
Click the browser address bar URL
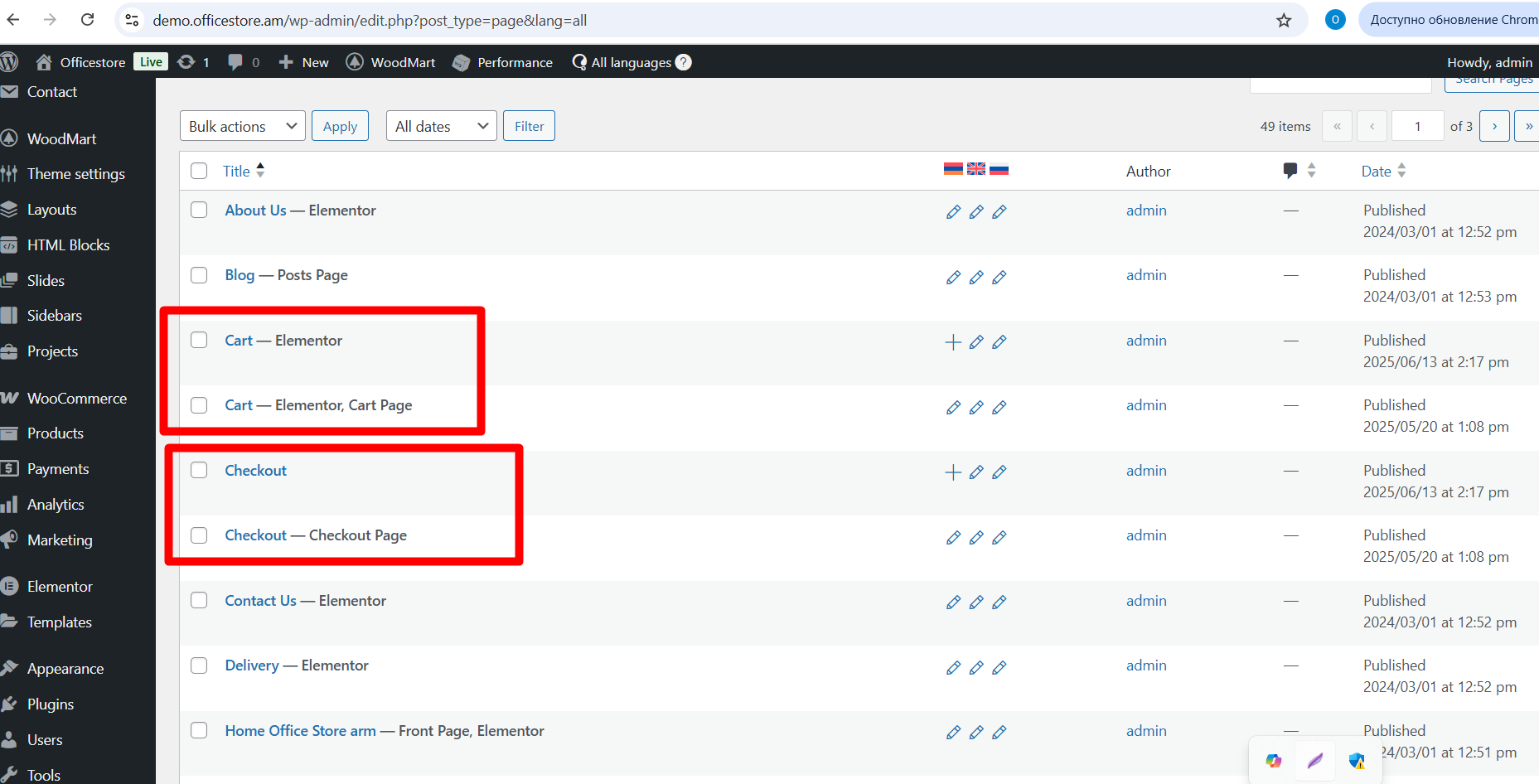point(370,20)
